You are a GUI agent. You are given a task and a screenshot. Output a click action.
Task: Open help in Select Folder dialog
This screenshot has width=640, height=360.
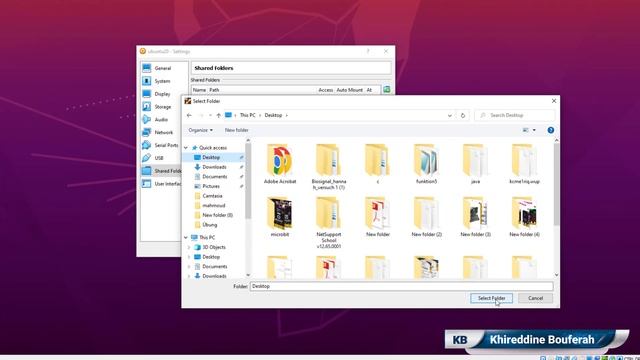(551, 130)
